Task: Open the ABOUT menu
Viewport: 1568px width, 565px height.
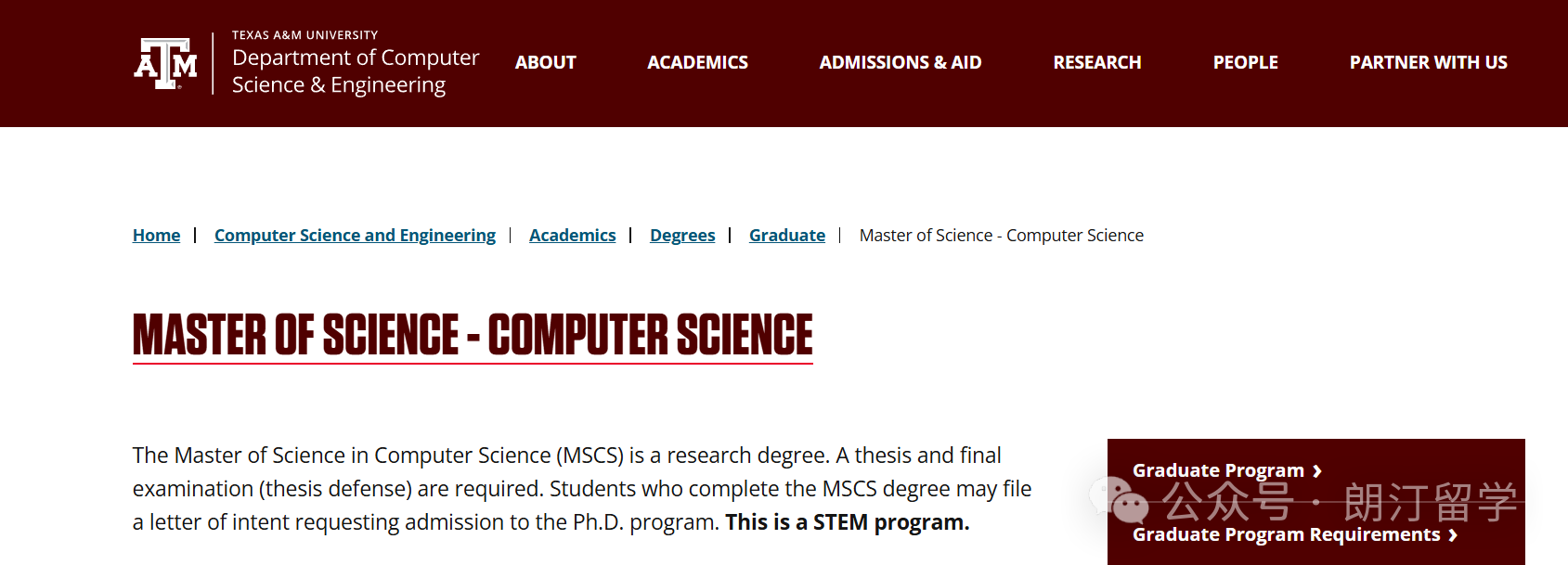Action: click(546, 63)
